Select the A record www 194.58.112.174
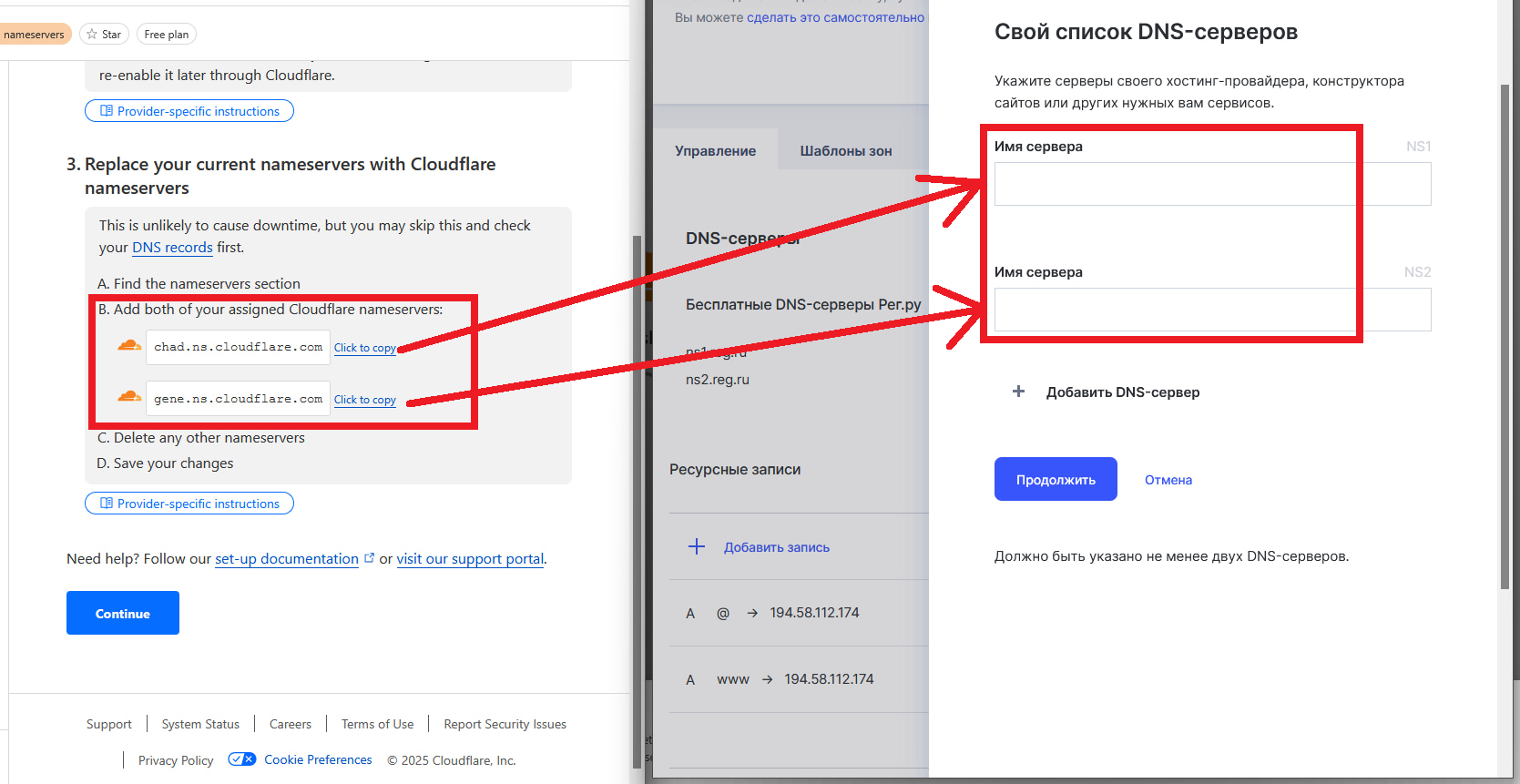The height and width of the screenshot is (784, 1520). (800, 679)
